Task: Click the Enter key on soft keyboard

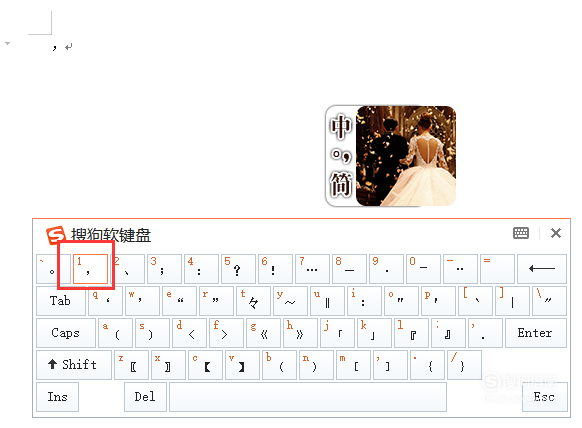Action: point(536,333)
